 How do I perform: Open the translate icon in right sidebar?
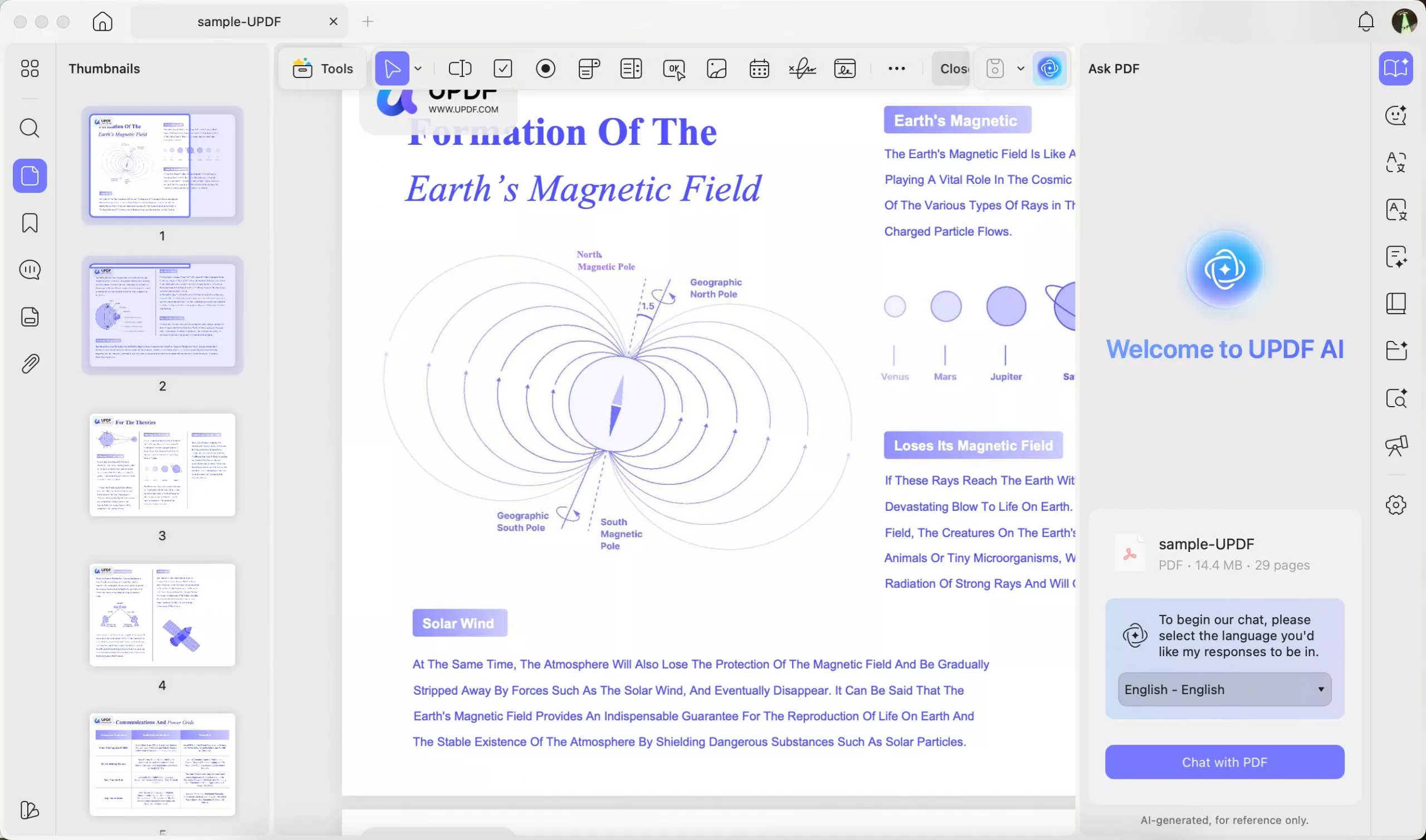coord(1395,163)
